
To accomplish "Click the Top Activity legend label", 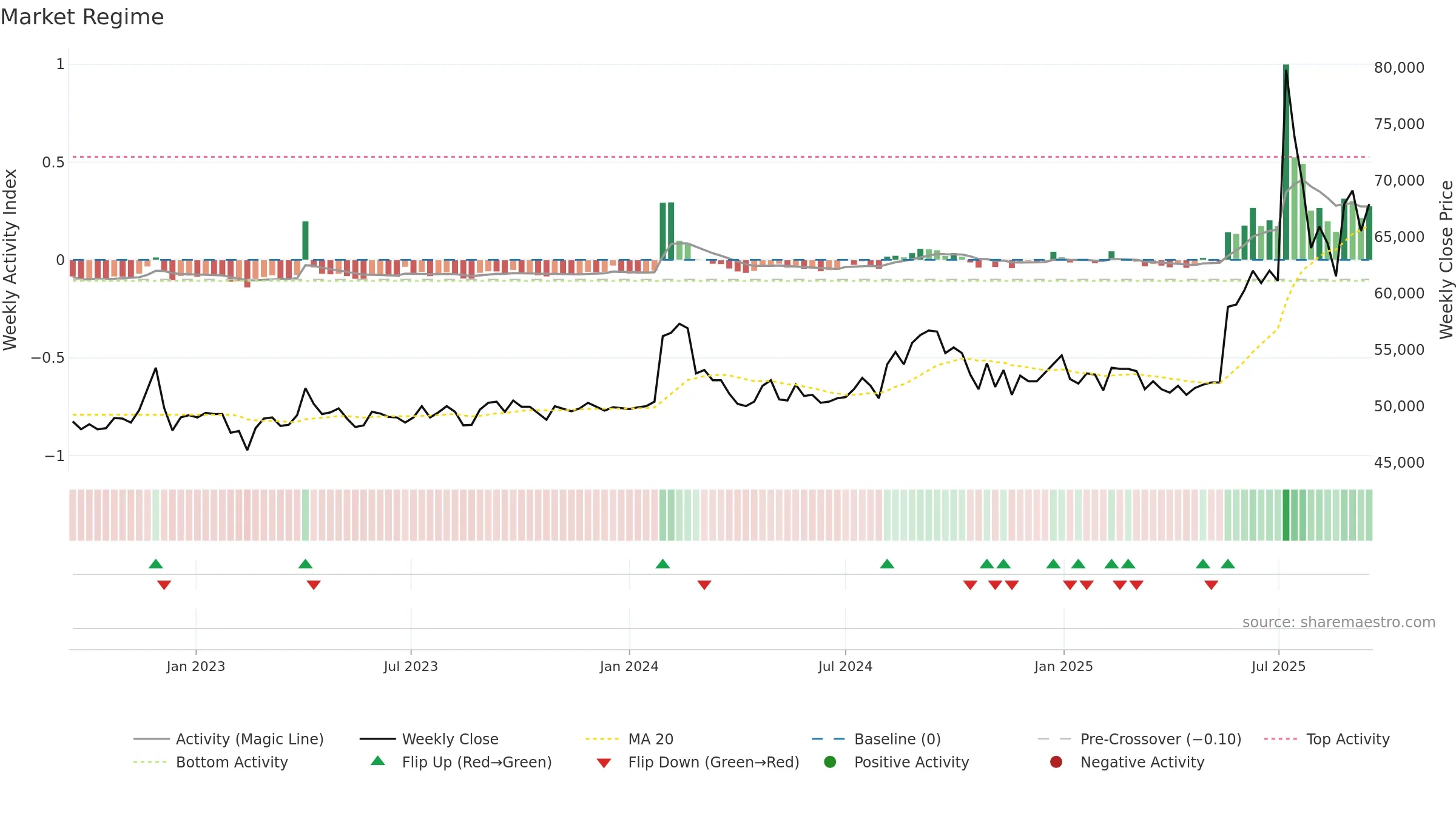I will 1347,739.
